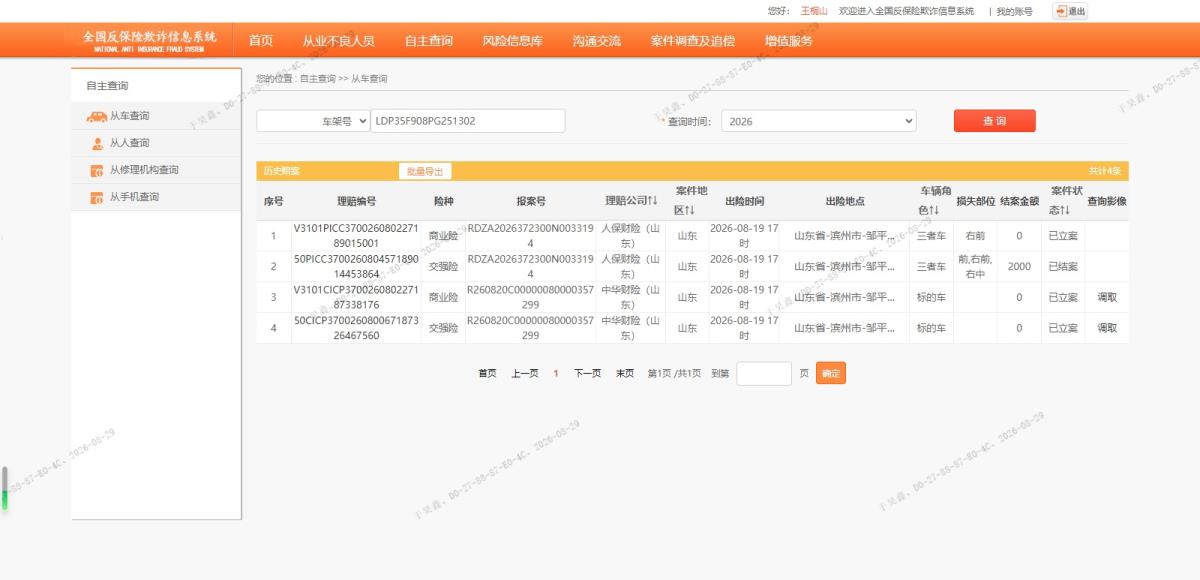Open 从业不良人员 menu

point(339,41)
